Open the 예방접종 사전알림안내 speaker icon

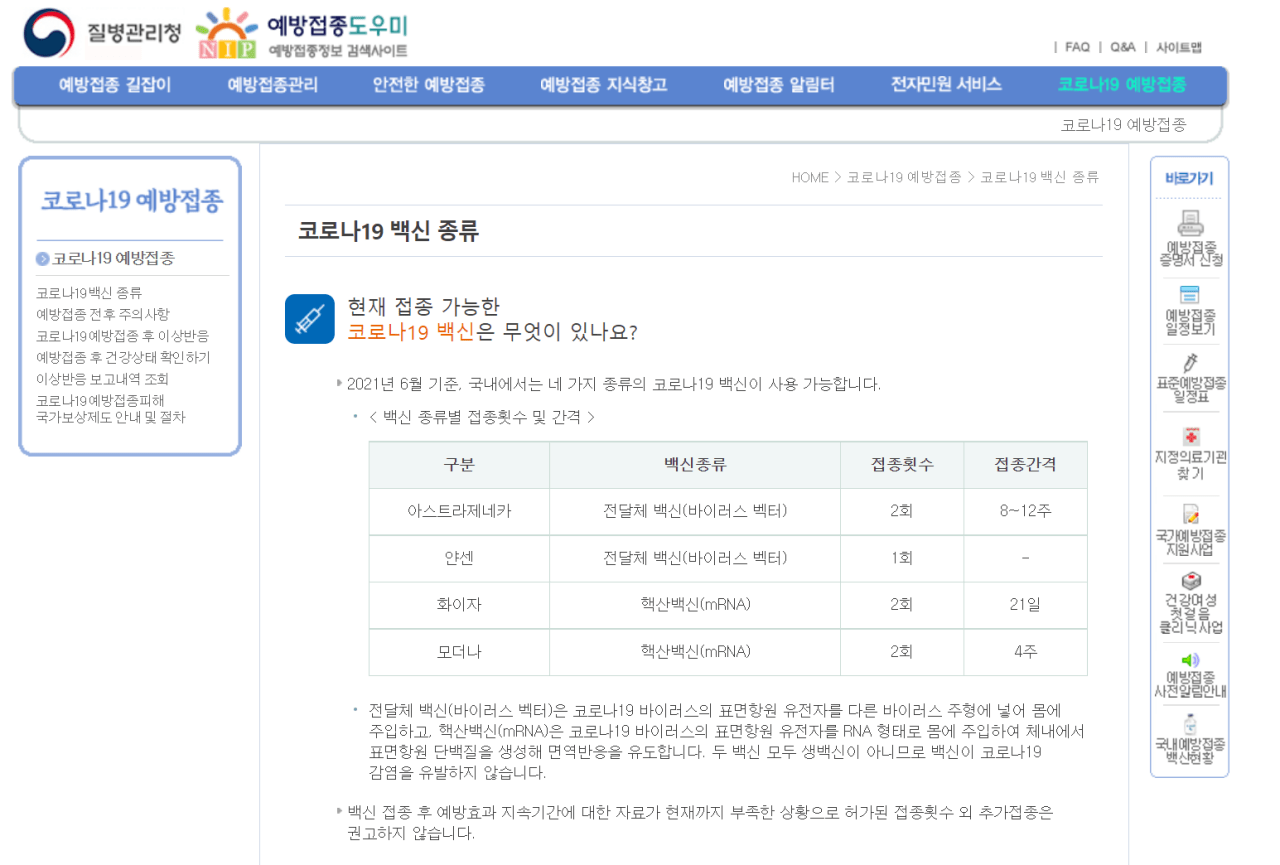click(1190, 660)
